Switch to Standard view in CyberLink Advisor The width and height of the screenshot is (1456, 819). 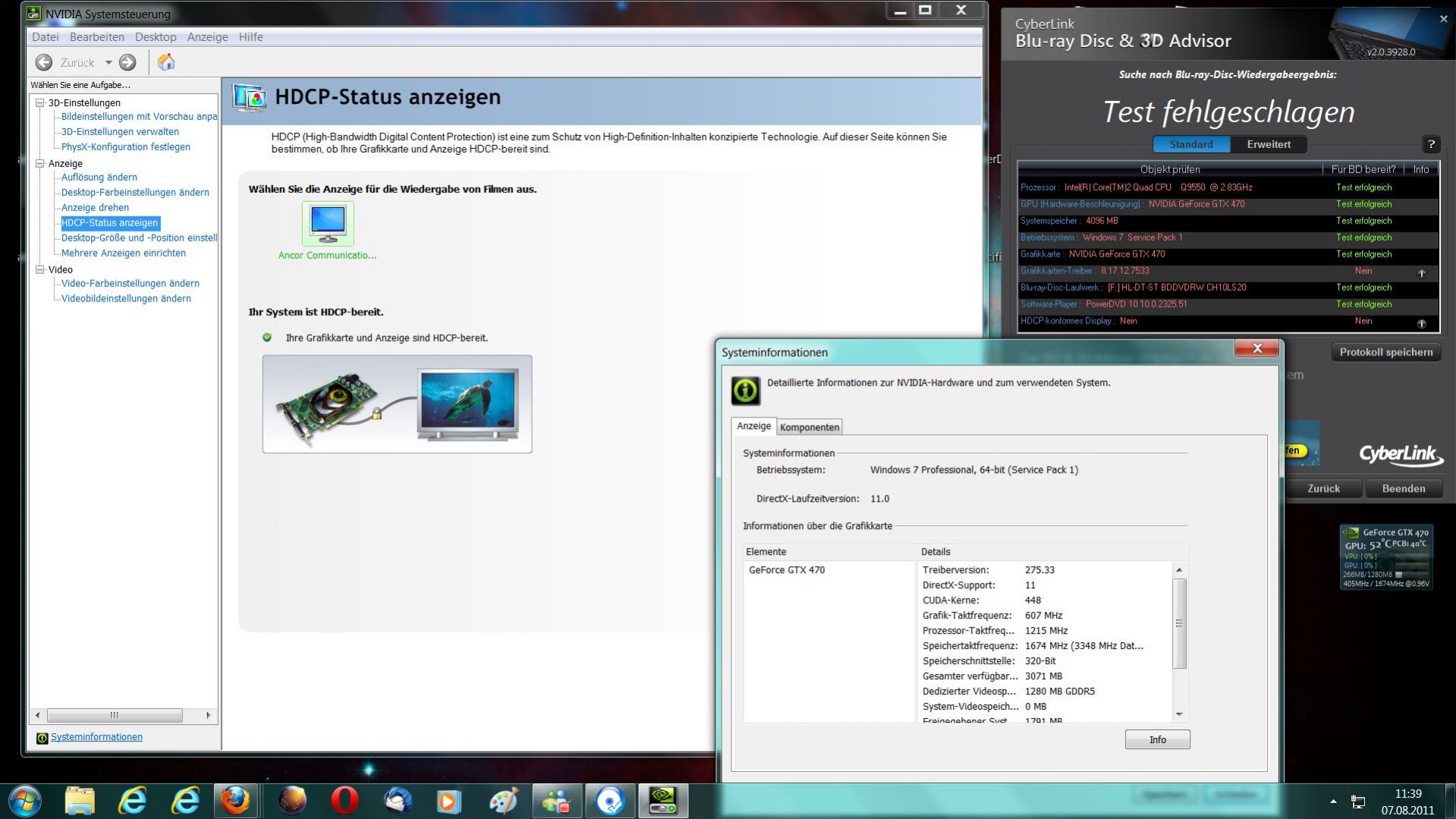[x=1191, y=144]
